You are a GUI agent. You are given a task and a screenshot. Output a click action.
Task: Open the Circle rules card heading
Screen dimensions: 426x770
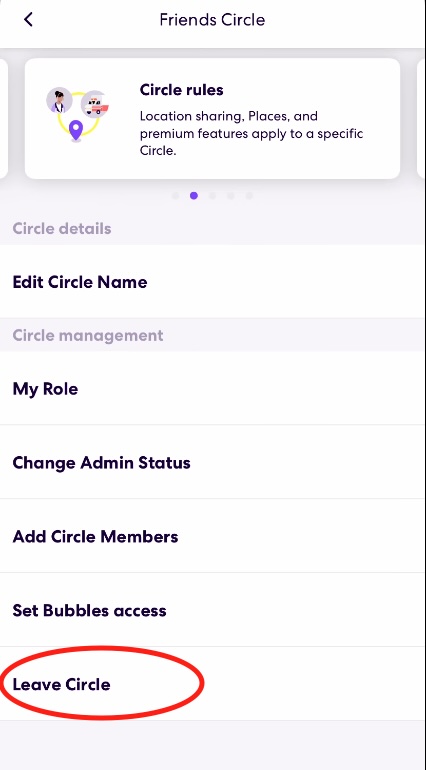182,90
